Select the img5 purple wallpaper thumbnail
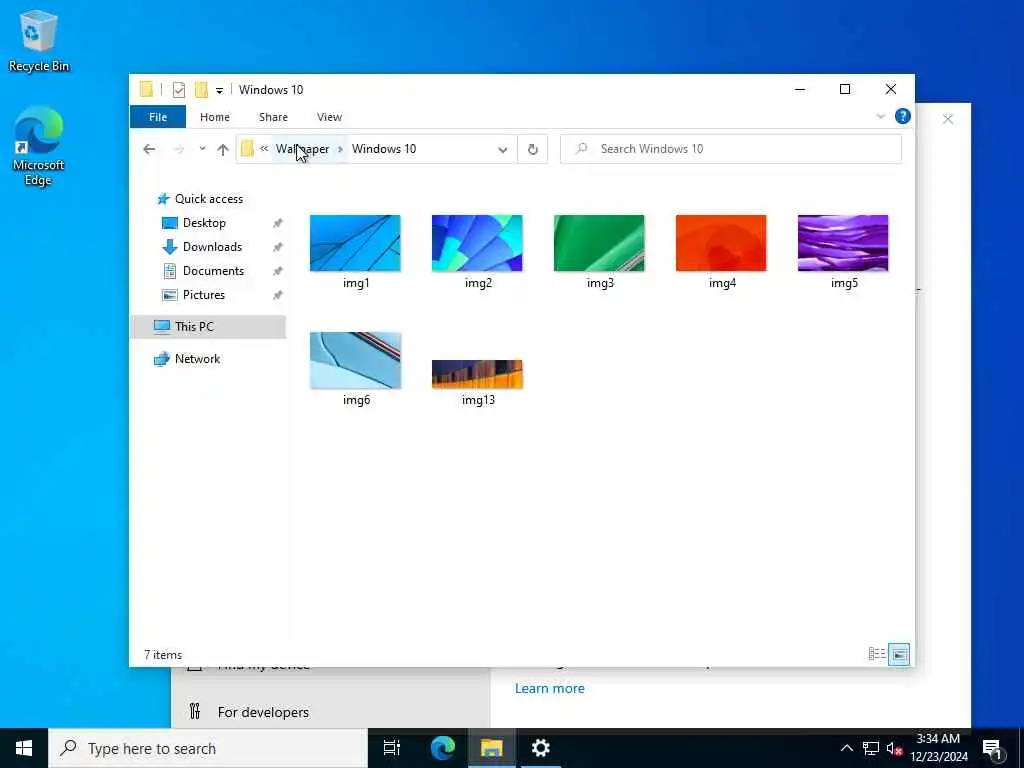This screenshot has width=1024, height=768. click(x=843, y=243)
